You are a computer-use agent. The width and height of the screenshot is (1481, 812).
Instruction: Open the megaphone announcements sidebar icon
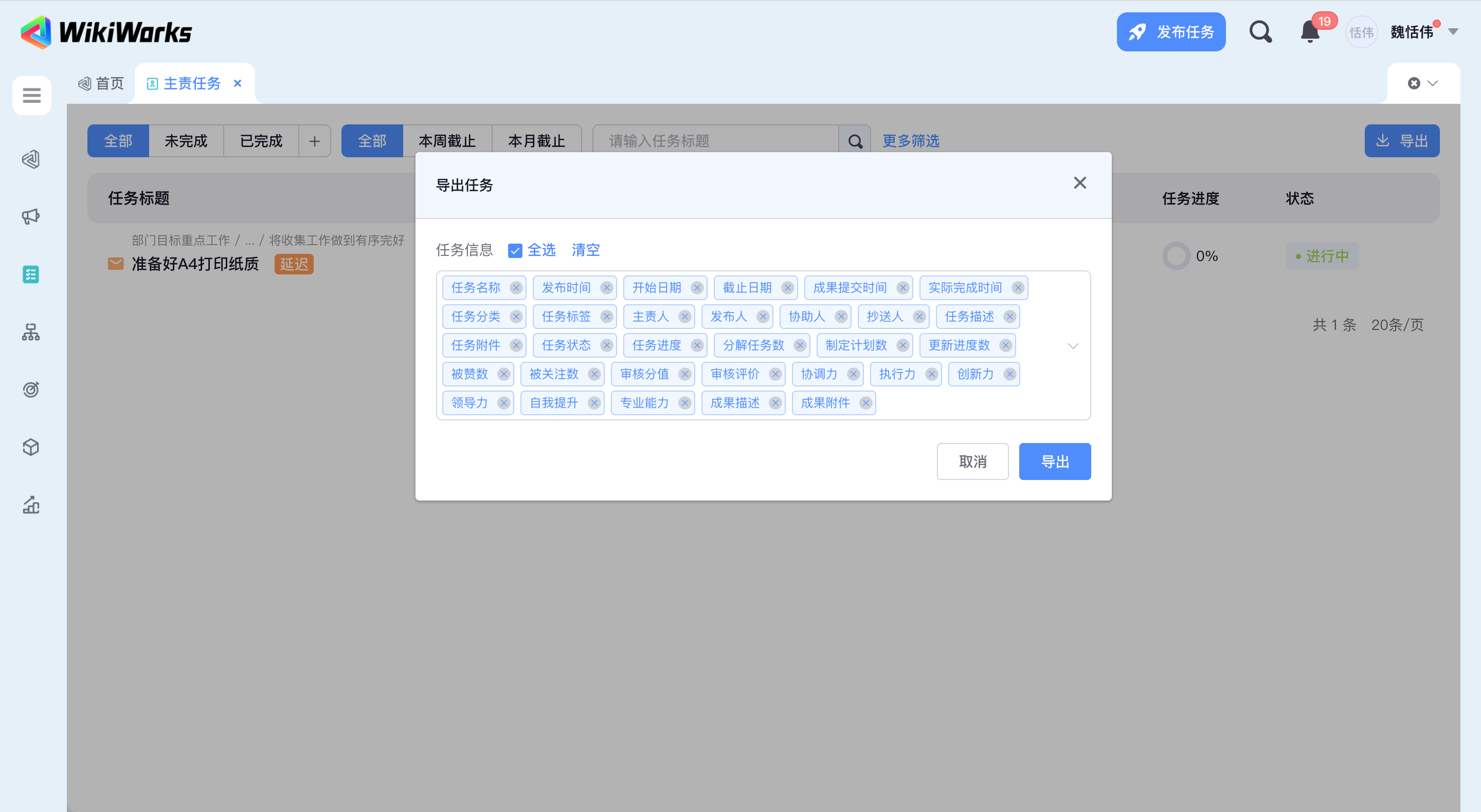click(x=31, y=217)
